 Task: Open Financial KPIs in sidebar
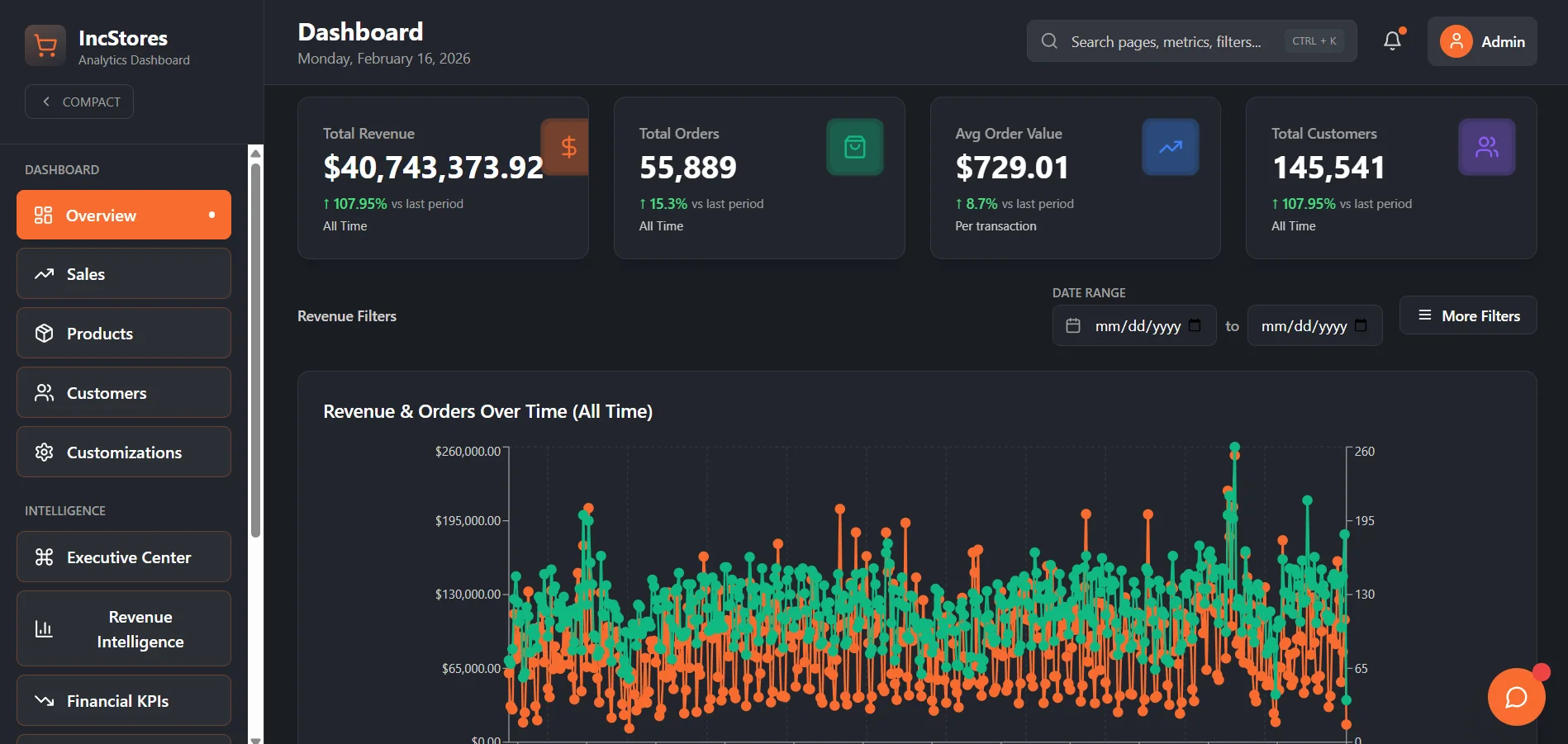coord(124,701)
